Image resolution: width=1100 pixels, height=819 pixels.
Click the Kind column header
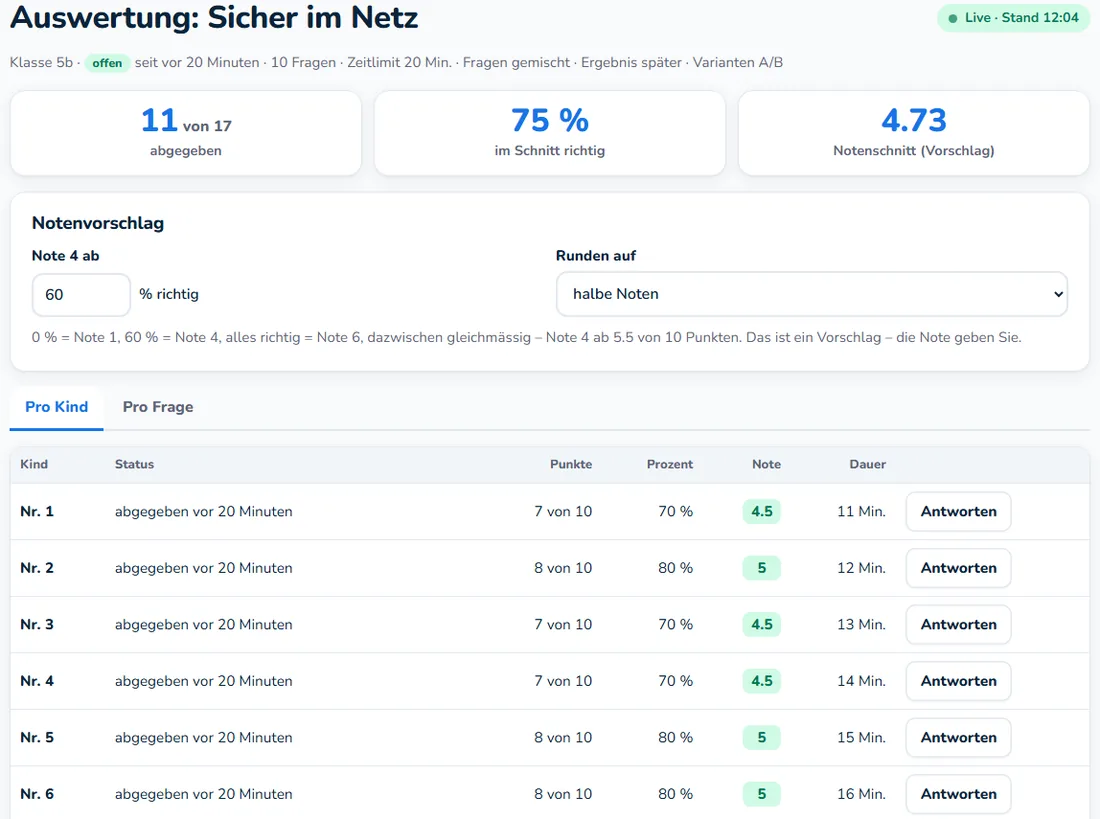[34, 464]
